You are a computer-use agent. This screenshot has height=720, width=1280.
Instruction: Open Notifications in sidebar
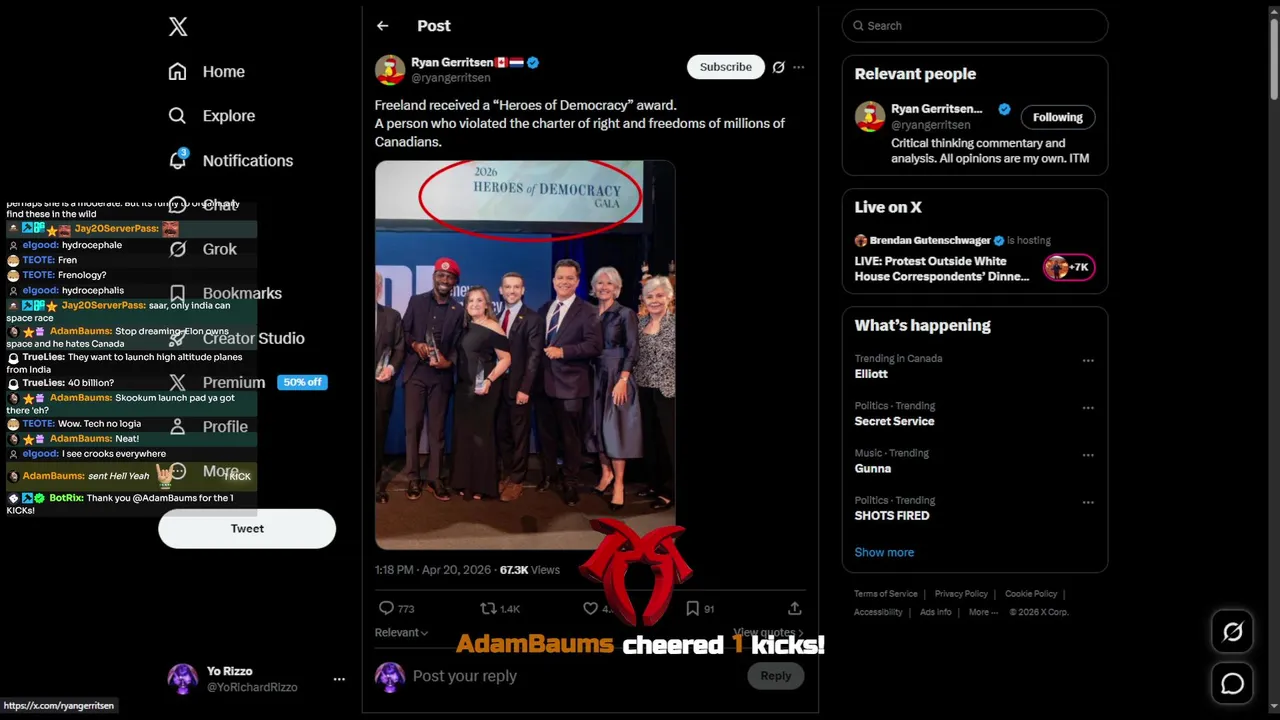pyautogui.click(x=246, y=160)
